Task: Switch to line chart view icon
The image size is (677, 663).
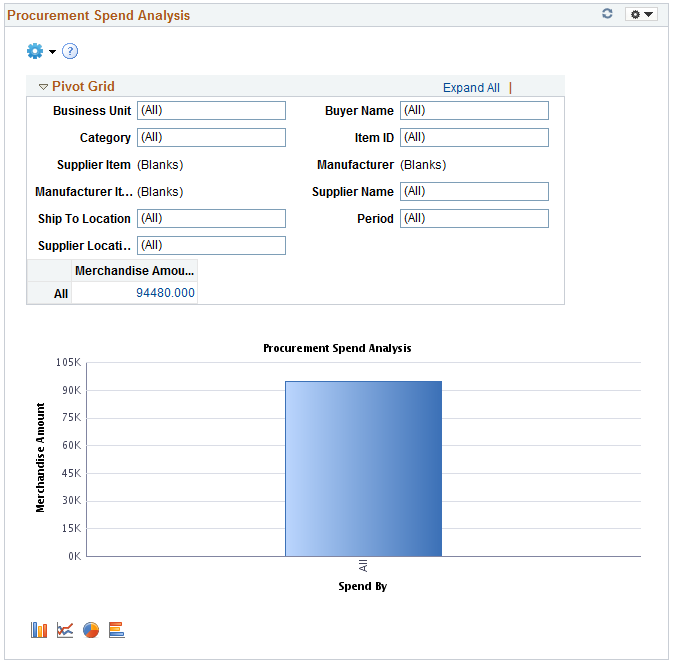Action: click(65, 630)
